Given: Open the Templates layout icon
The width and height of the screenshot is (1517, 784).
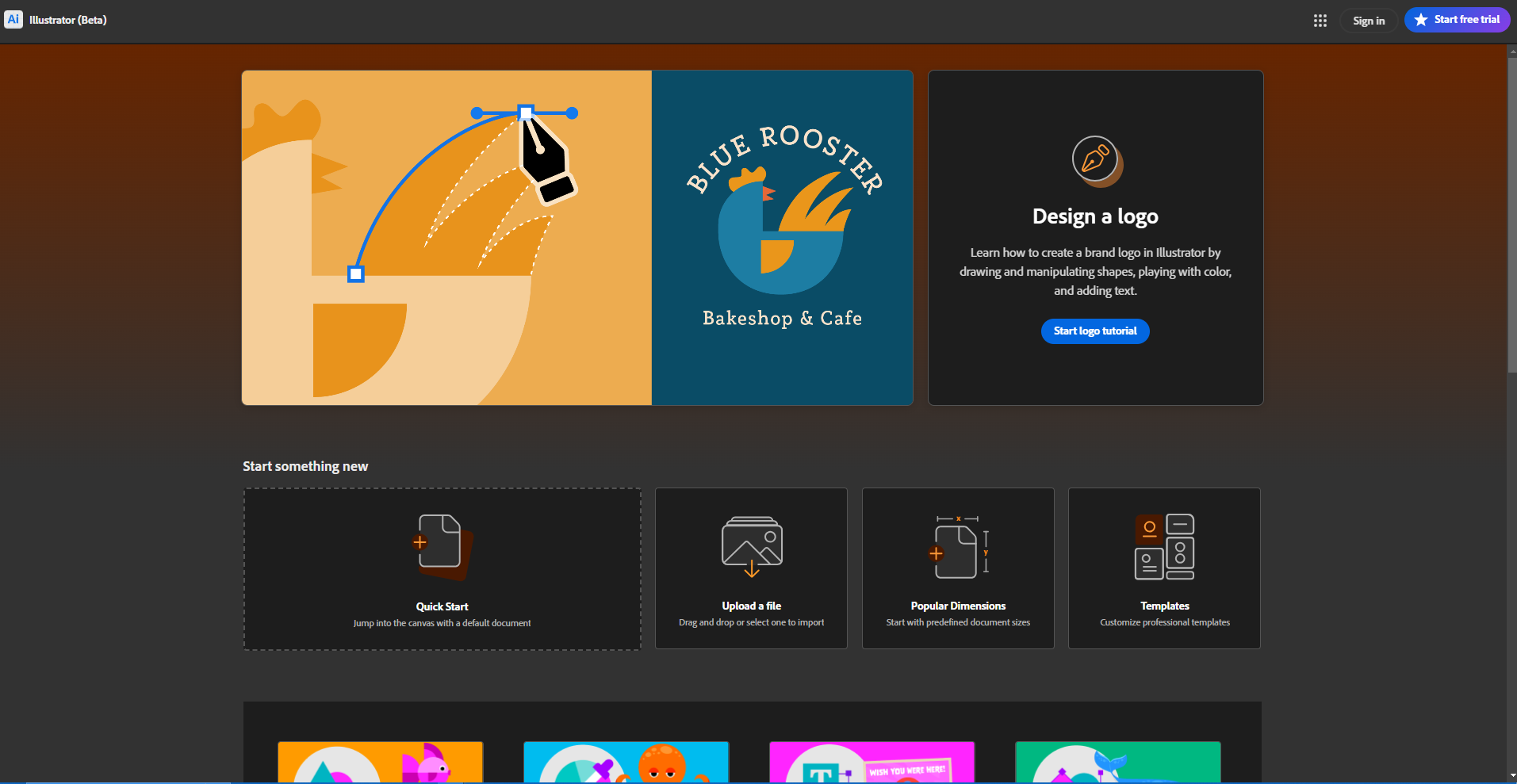Looking at the screenshot, I should [x=1165, y=546].
